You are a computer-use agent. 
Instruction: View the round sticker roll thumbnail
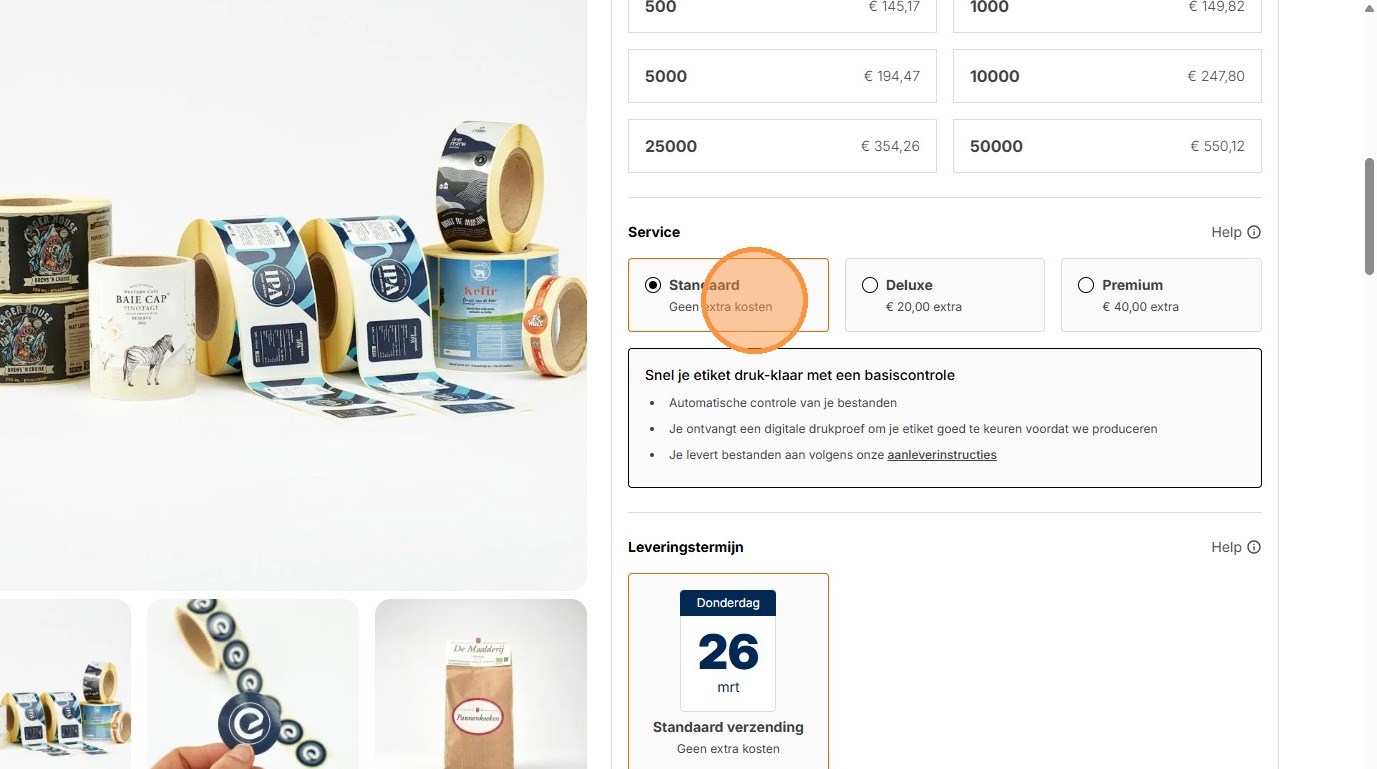253,684
